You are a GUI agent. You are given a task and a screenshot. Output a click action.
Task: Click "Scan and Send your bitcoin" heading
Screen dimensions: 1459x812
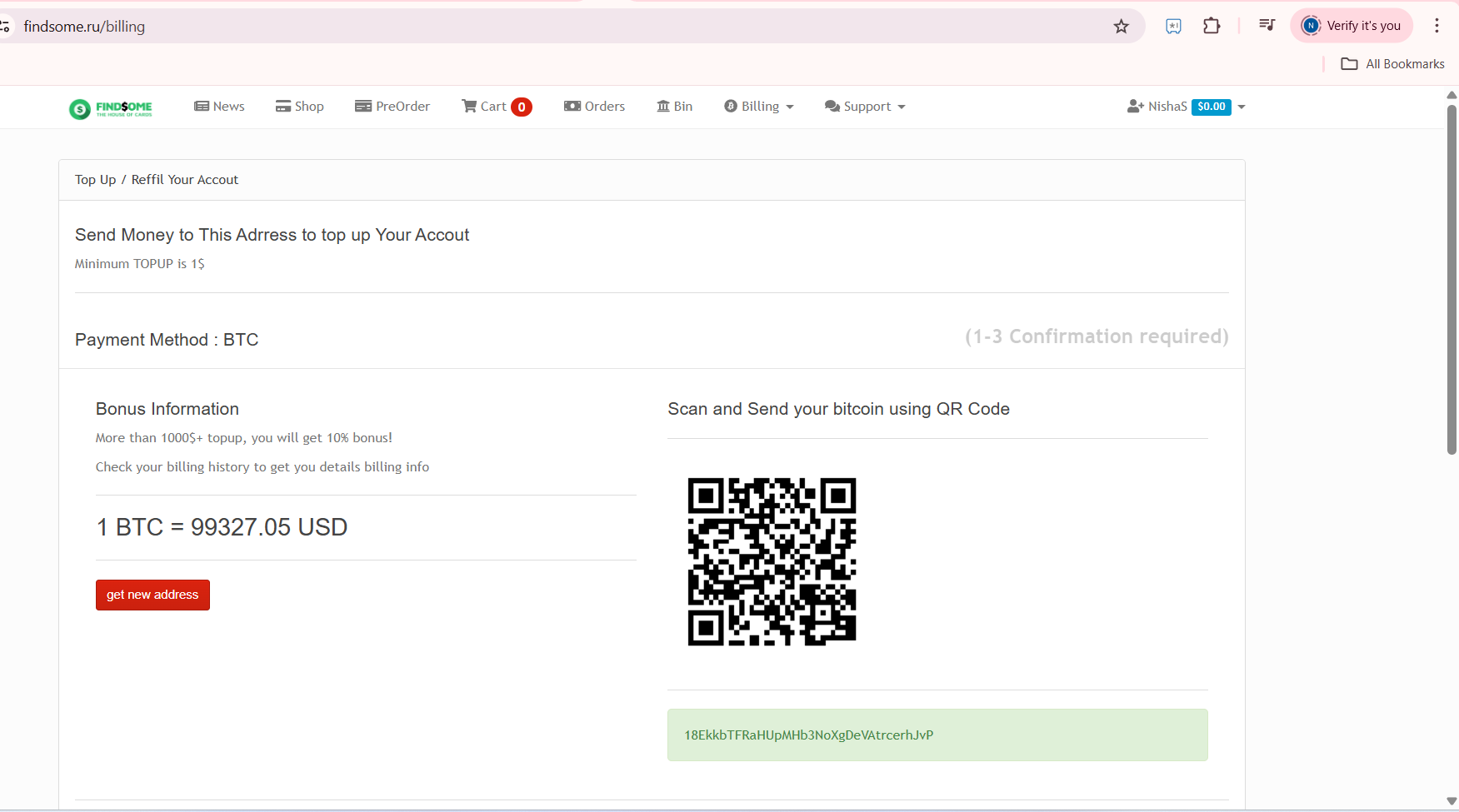[838, 409]
